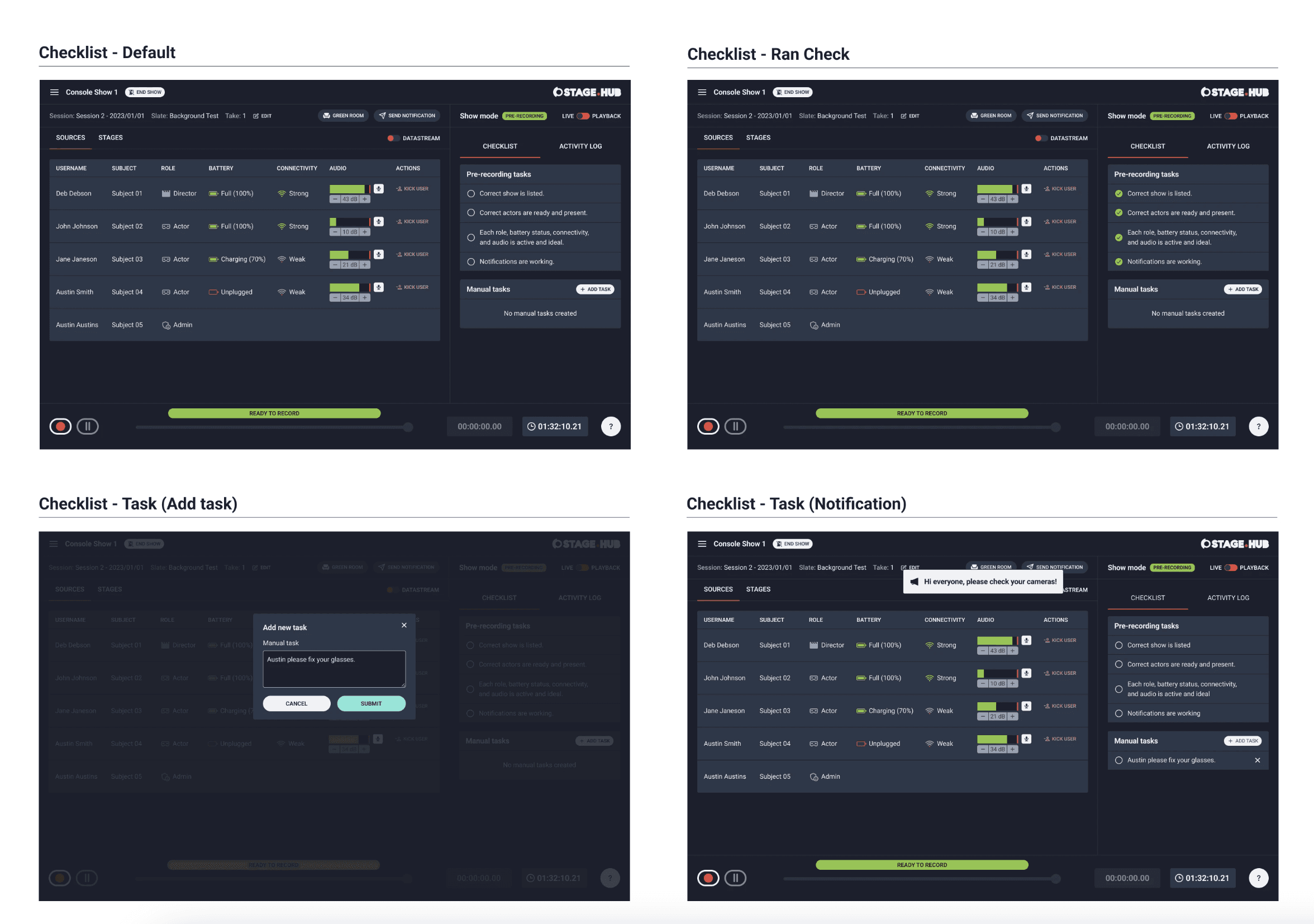1314x924 pixels.
Task: Open help button in Checklist - Default panel
Action: (x=611, y=426)
